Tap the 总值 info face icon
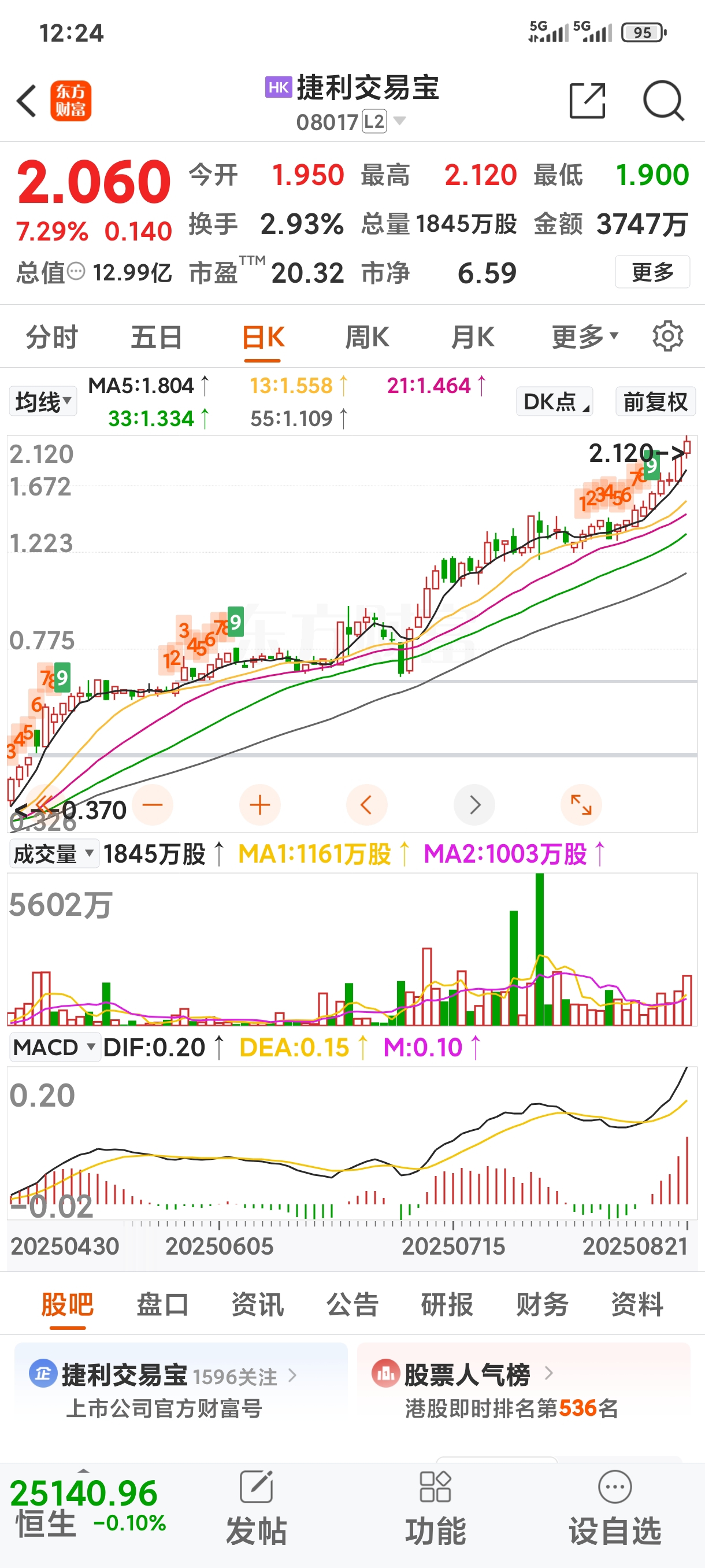Image resolution: width=705 pixels, height=1568 pixels. click(76, 271)
